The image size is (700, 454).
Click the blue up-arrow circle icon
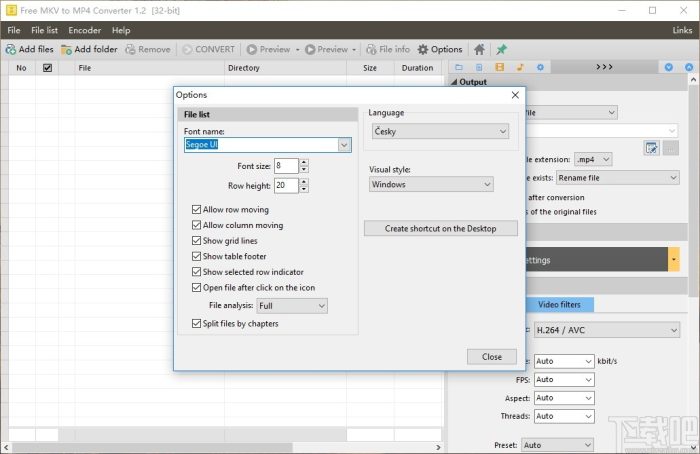click(x=689, y=67)
